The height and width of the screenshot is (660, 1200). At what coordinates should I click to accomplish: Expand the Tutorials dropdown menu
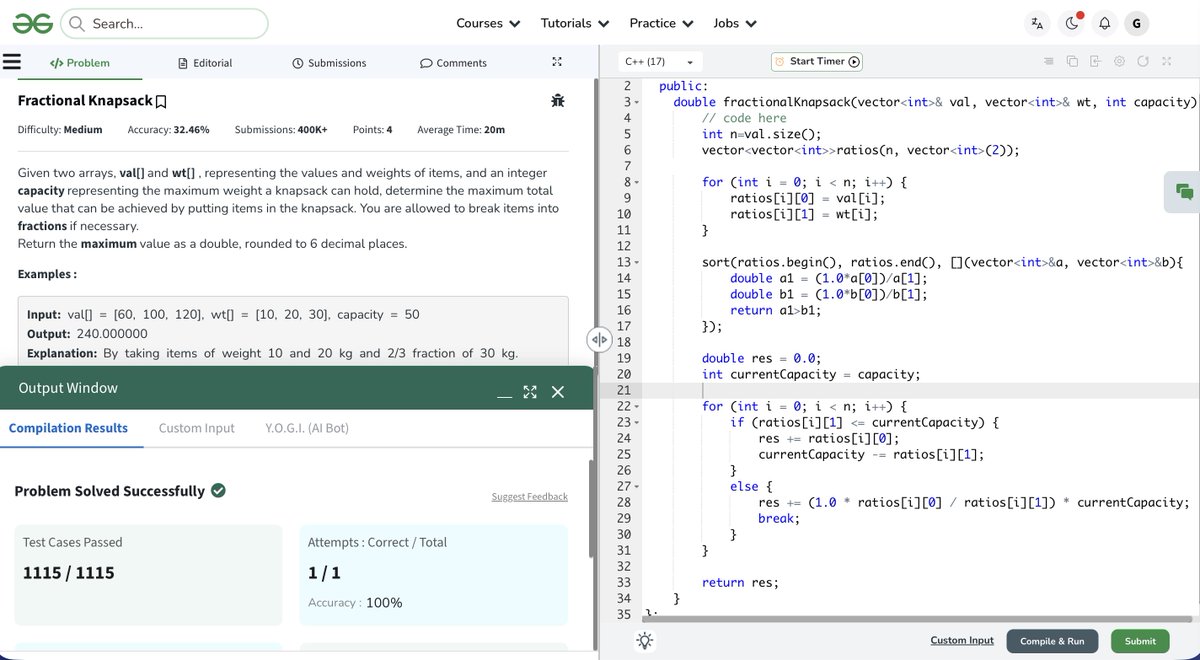575,23
